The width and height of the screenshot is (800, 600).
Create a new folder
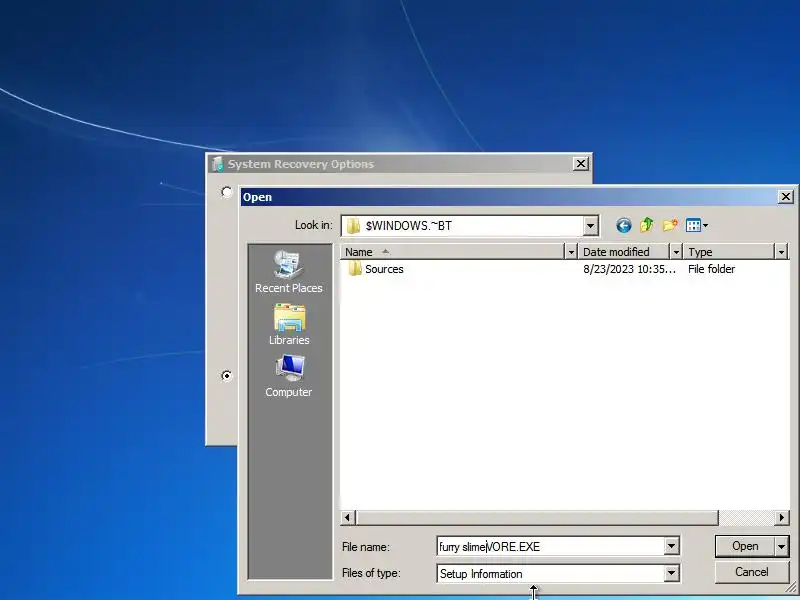click(x=670, y=225)
